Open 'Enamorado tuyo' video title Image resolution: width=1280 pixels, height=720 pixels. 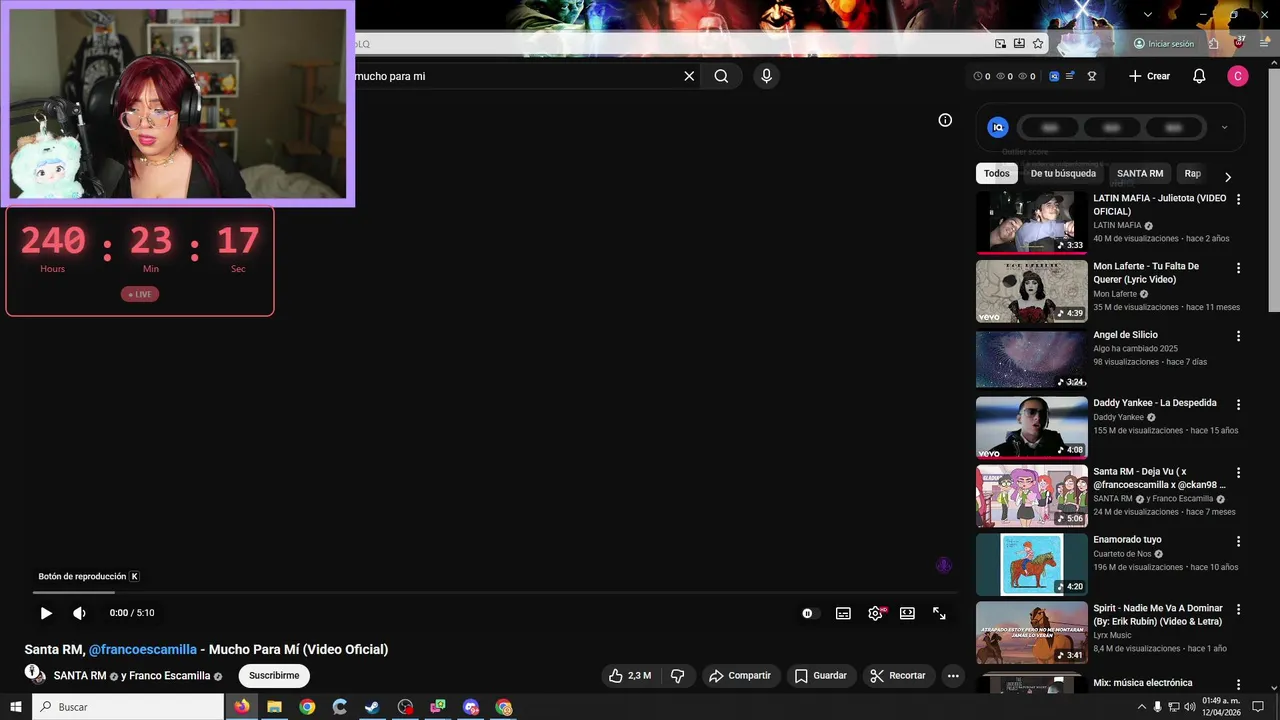pyautogui.click(x=1127, y=540)
